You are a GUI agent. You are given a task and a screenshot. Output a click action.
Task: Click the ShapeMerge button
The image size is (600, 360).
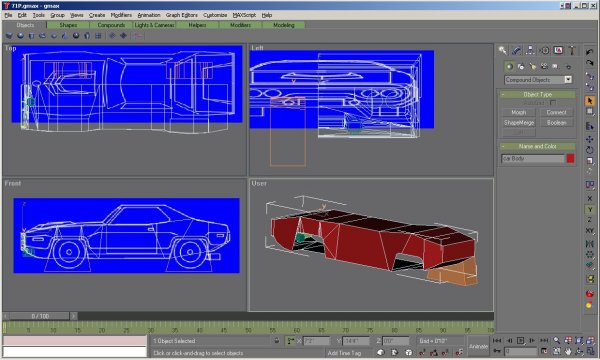pyautogui.click(x=518, y=122)
